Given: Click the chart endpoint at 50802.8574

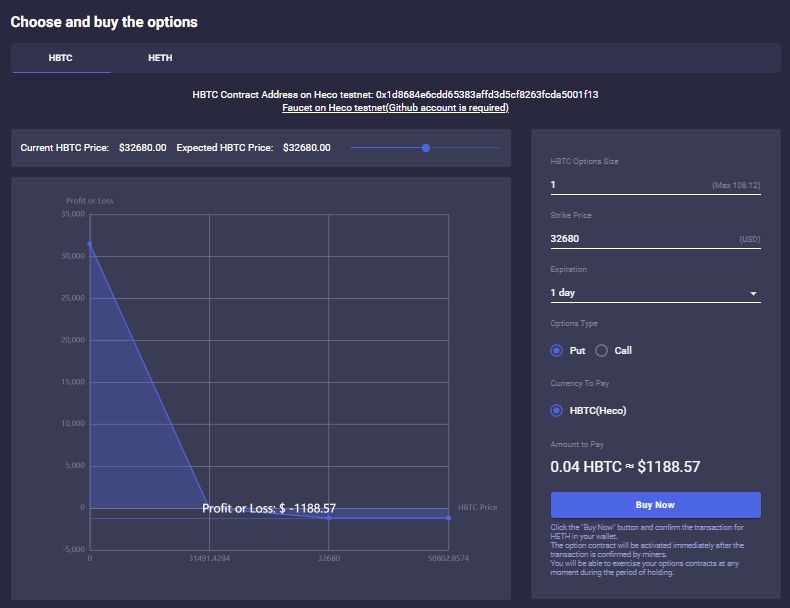Looking at the screenshot, I should (x=448, y=518).
